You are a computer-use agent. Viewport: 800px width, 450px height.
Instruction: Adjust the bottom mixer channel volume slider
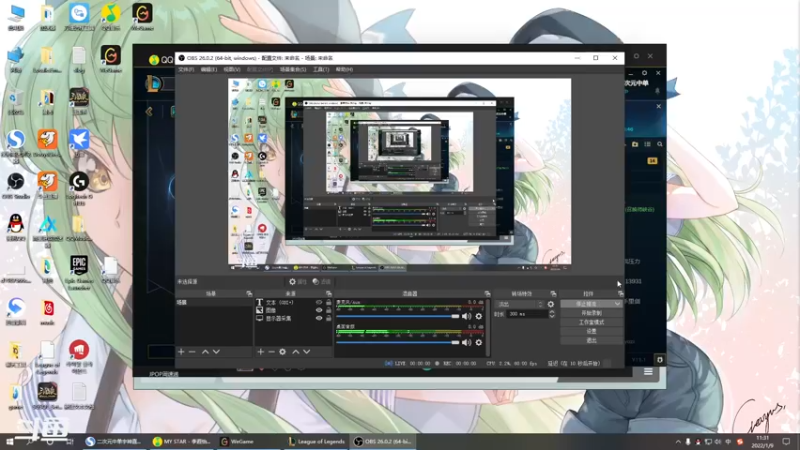[398, 342]
